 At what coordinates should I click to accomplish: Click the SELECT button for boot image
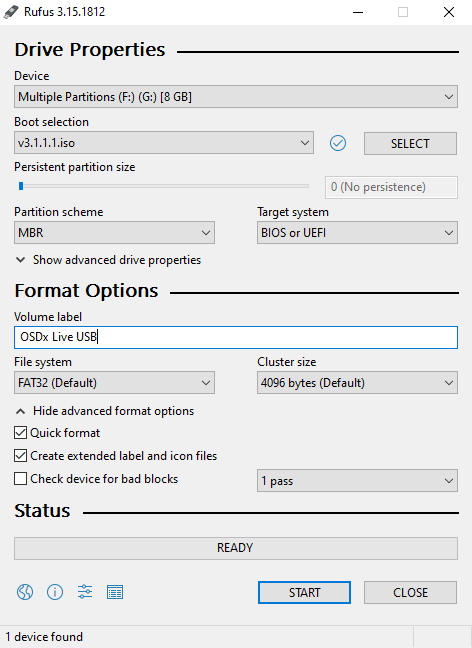pyautogui.click(x=410, y=143)
